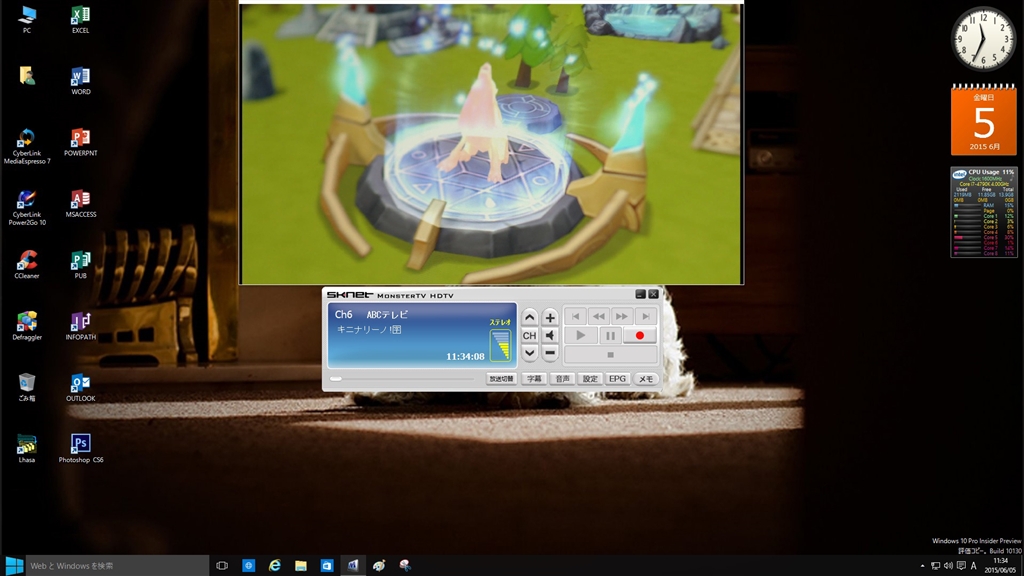Click the analog clock desktop gadget

pyautogui.click(x=983, y=39)
